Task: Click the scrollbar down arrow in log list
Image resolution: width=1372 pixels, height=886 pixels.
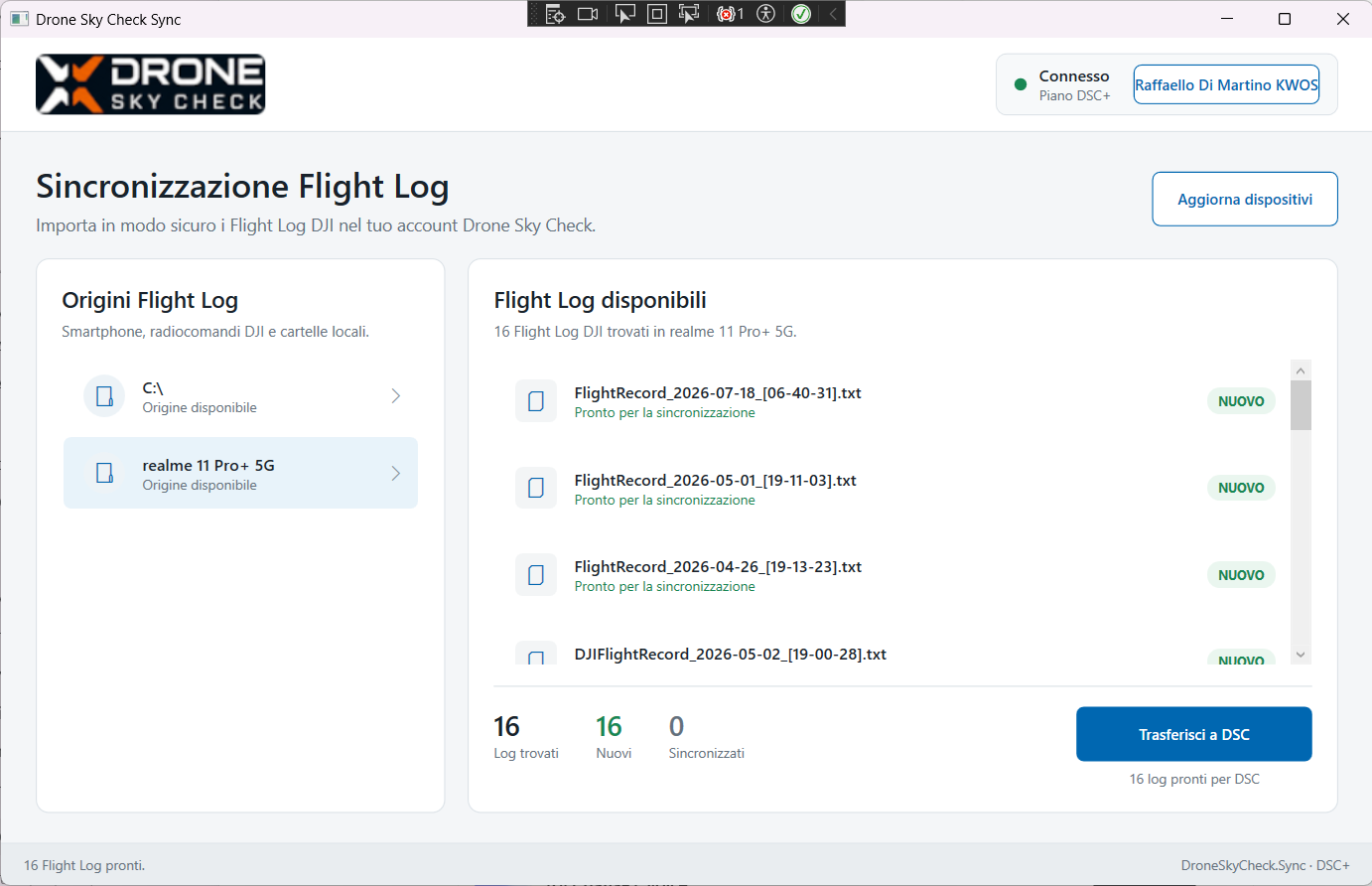Action: point(1301,655)
